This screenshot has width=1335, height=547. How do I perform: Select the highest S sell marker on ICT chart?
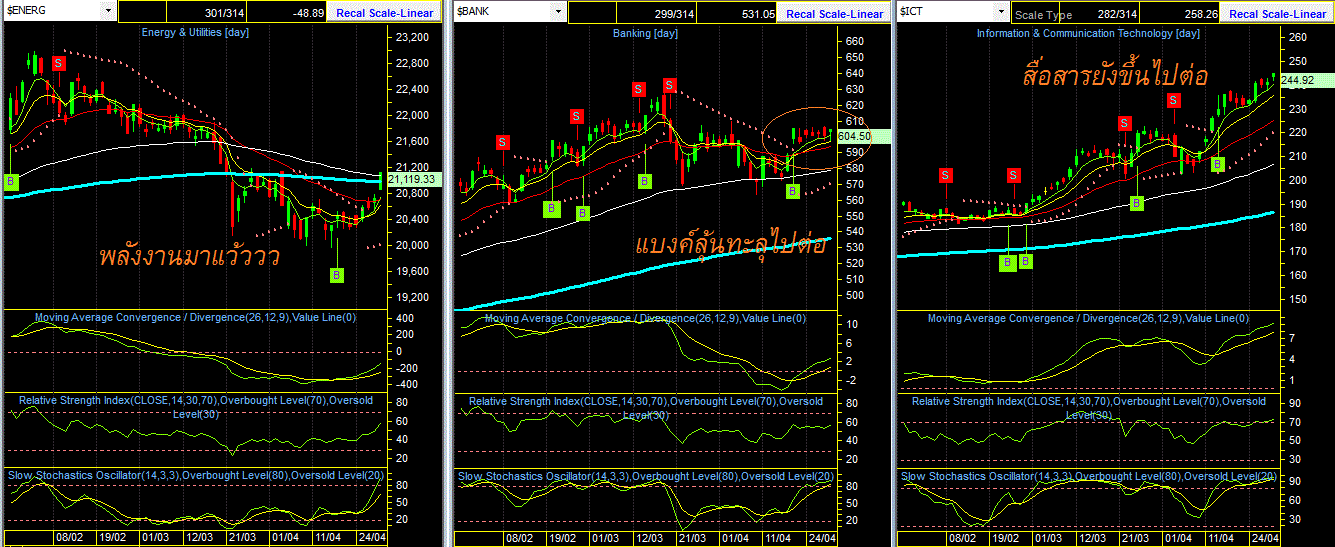tap(1173, 100)
